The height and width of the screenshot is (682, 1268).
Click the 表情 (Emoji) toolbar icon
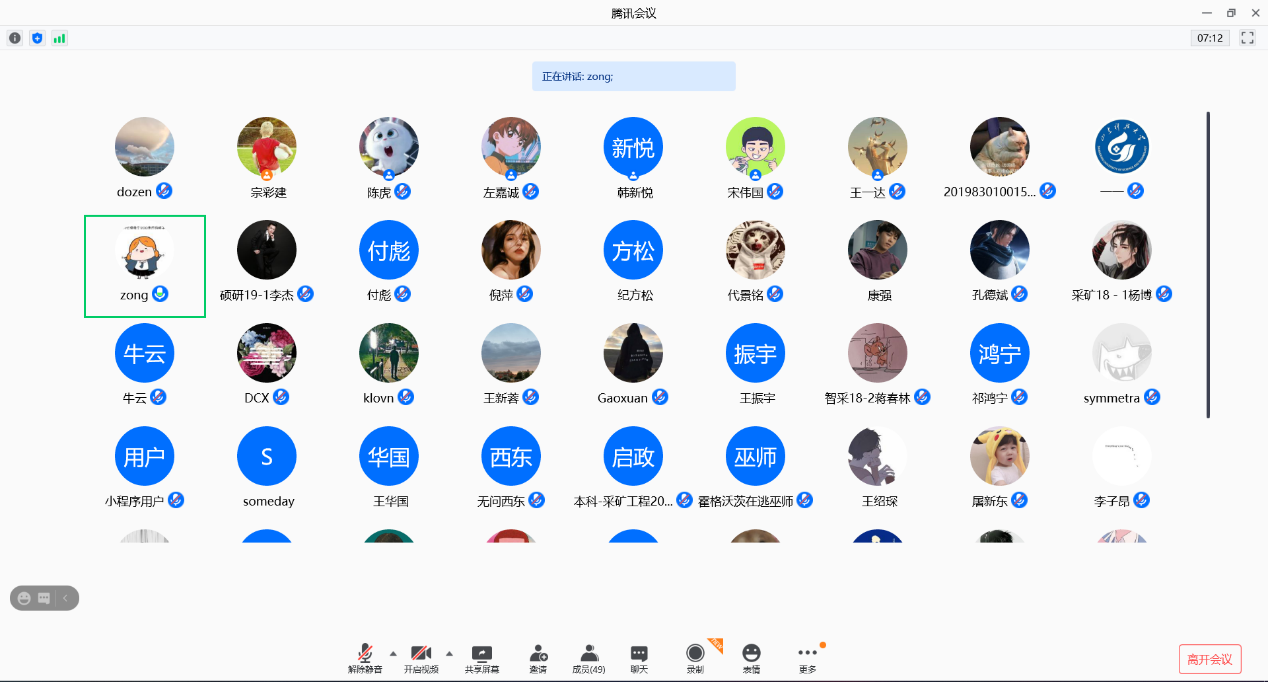click(751, 658)
